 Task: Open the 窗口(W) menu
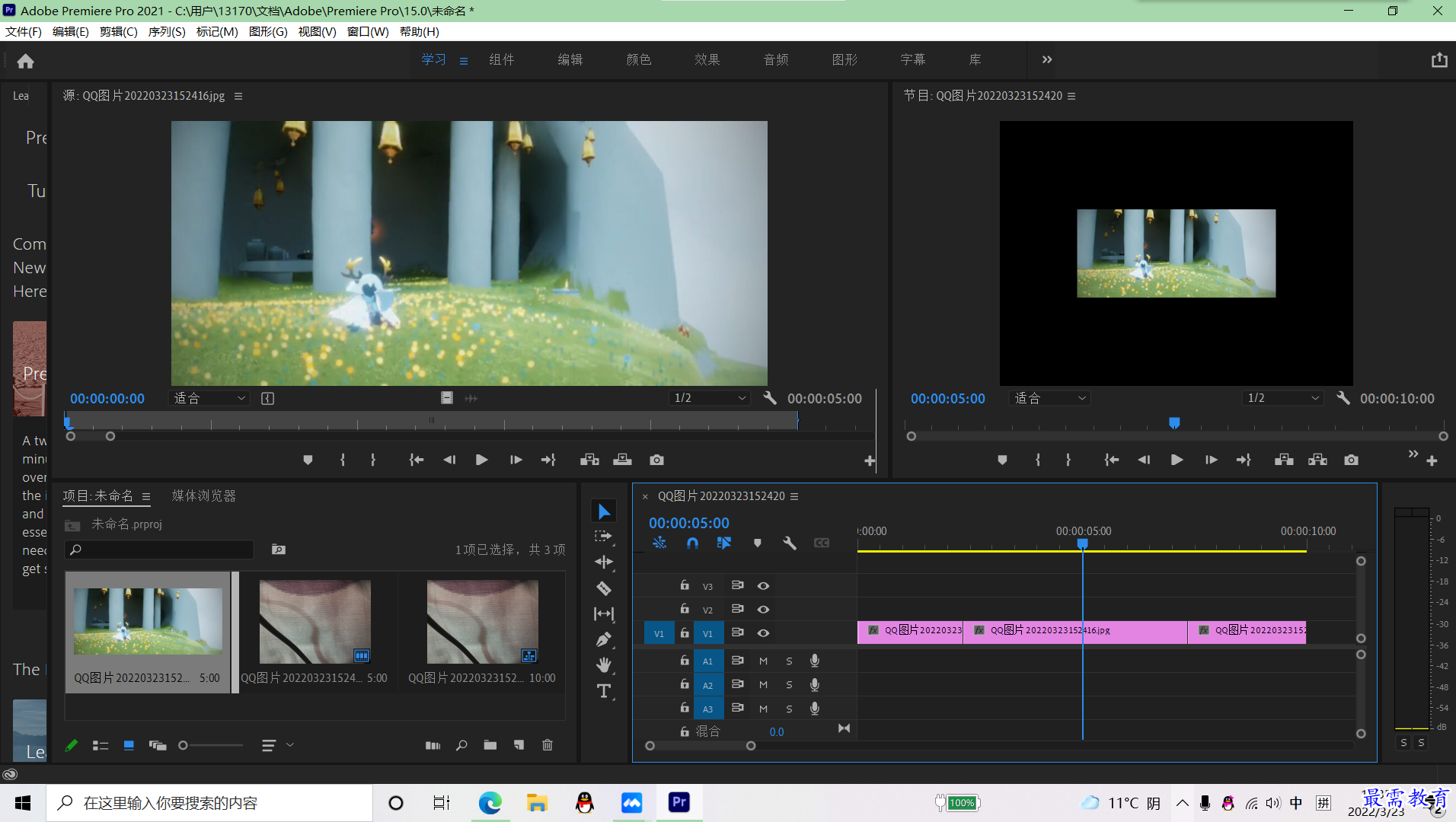click(368, 31)
